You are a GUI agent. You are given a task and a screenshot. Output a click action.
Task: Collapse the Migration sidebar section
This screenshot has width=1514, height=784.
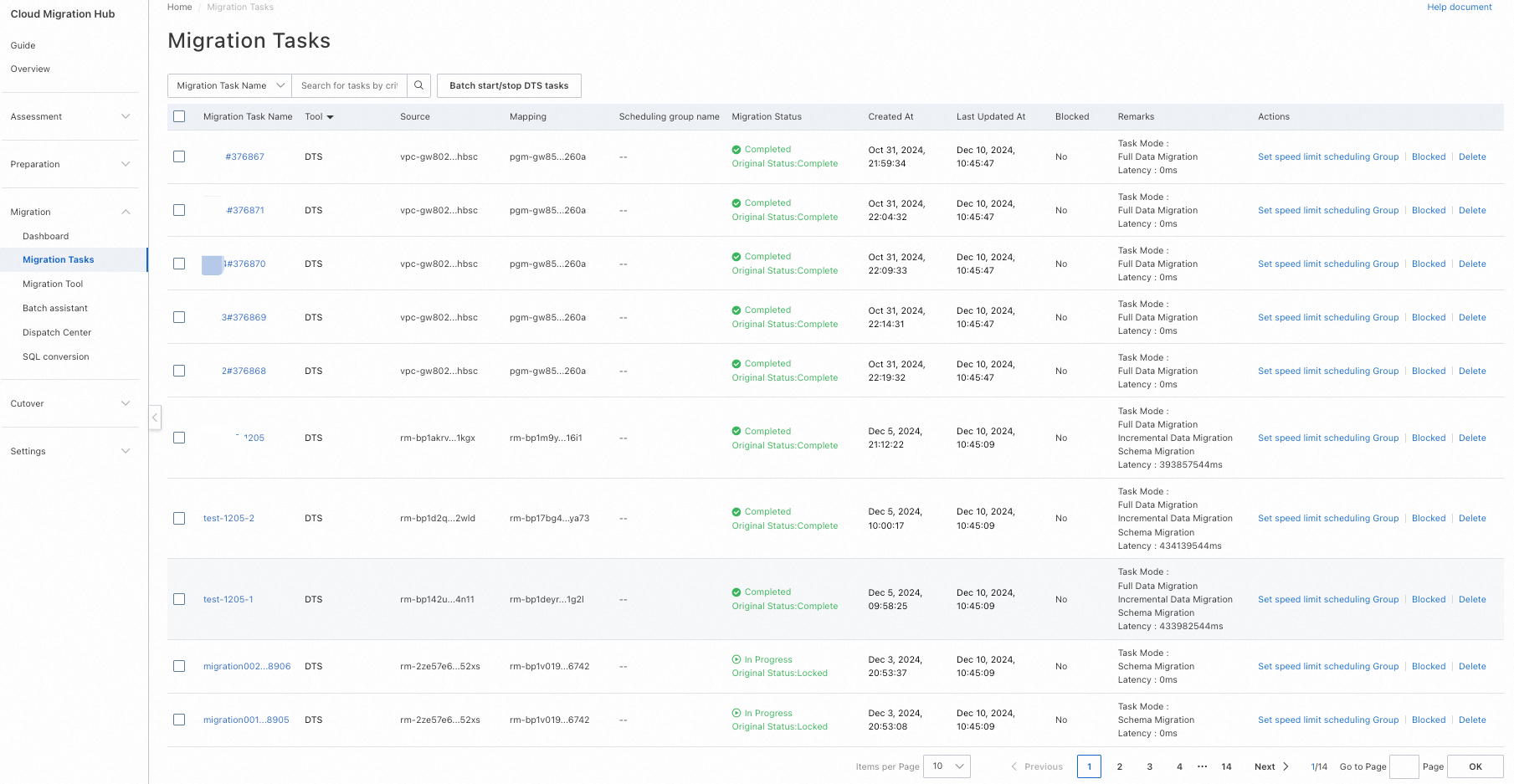(69, 212)
